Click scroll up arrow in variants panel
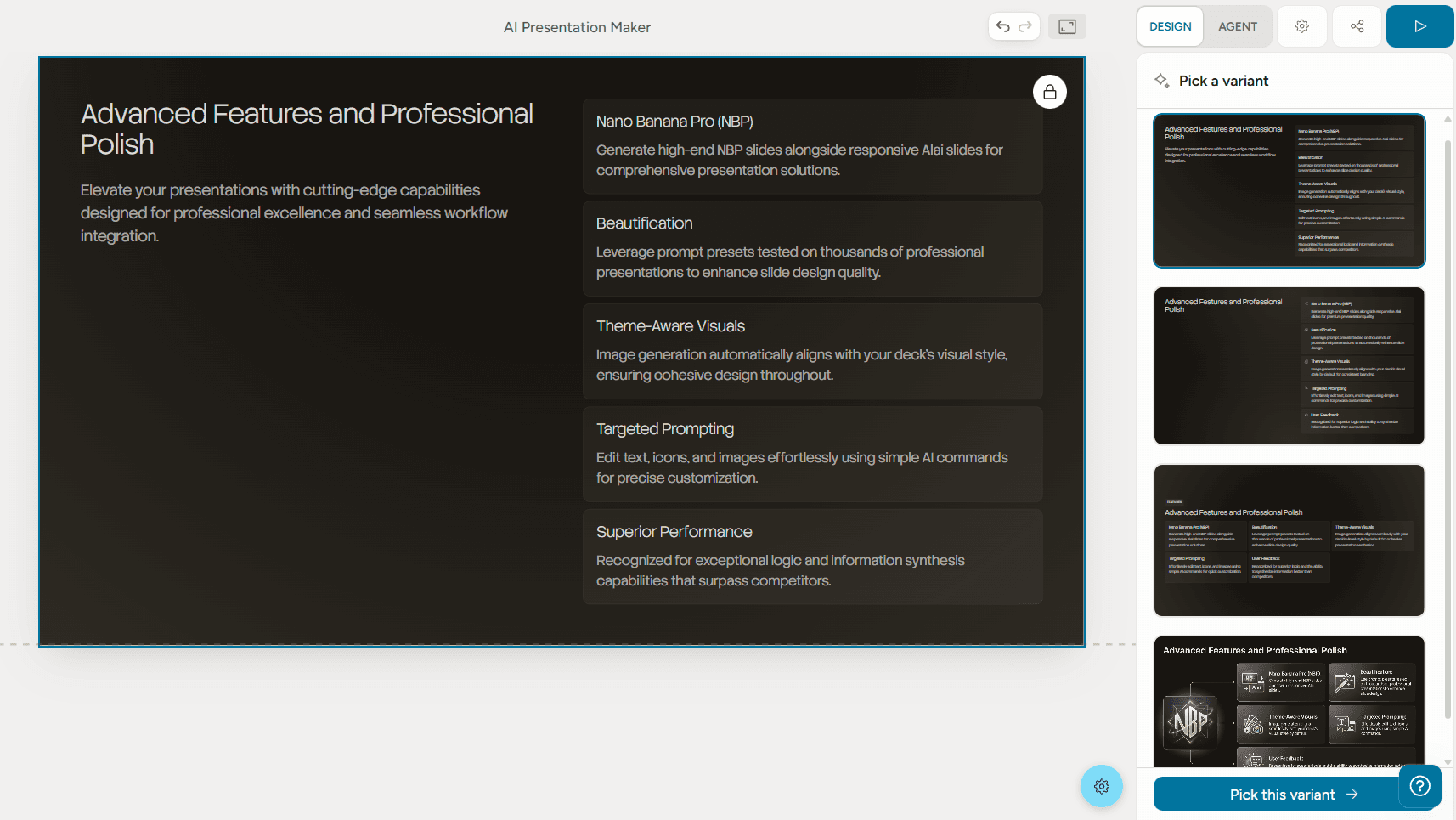 [x=1448, y=119]
